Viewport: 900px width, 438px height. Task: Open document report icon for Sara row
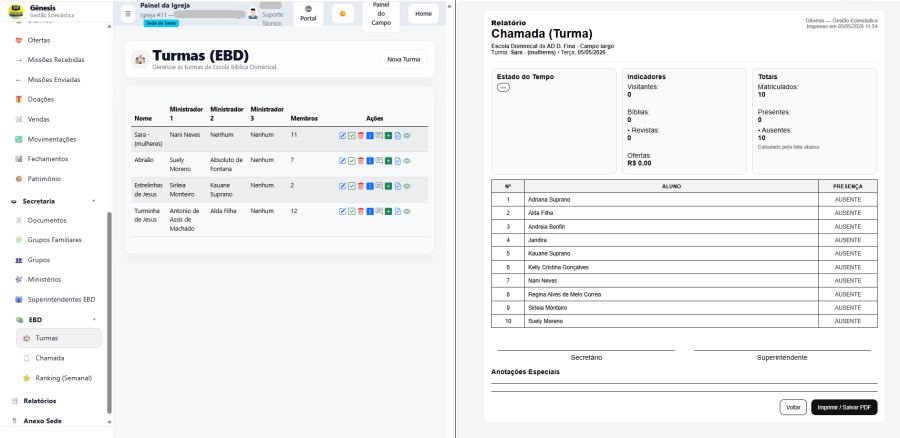[398, 135]
